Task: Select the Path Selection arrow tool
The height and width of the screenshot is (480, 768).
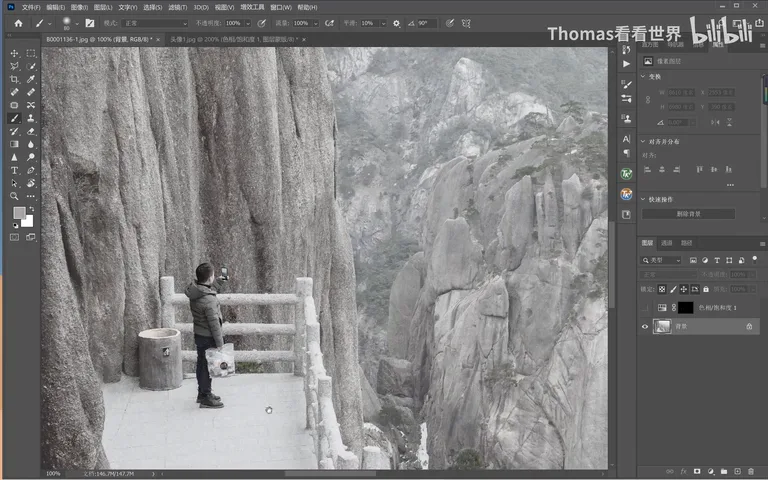Action: pos(14,183)
